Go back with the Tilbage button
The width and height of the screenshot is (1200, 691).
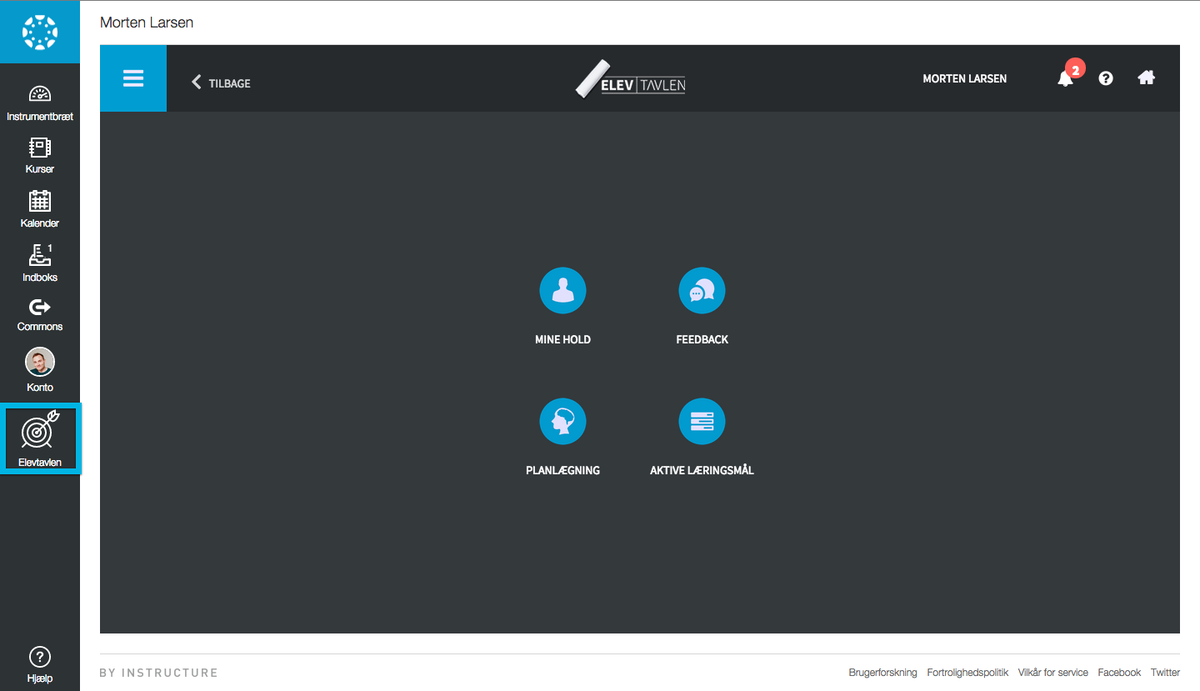pos(221,83)
